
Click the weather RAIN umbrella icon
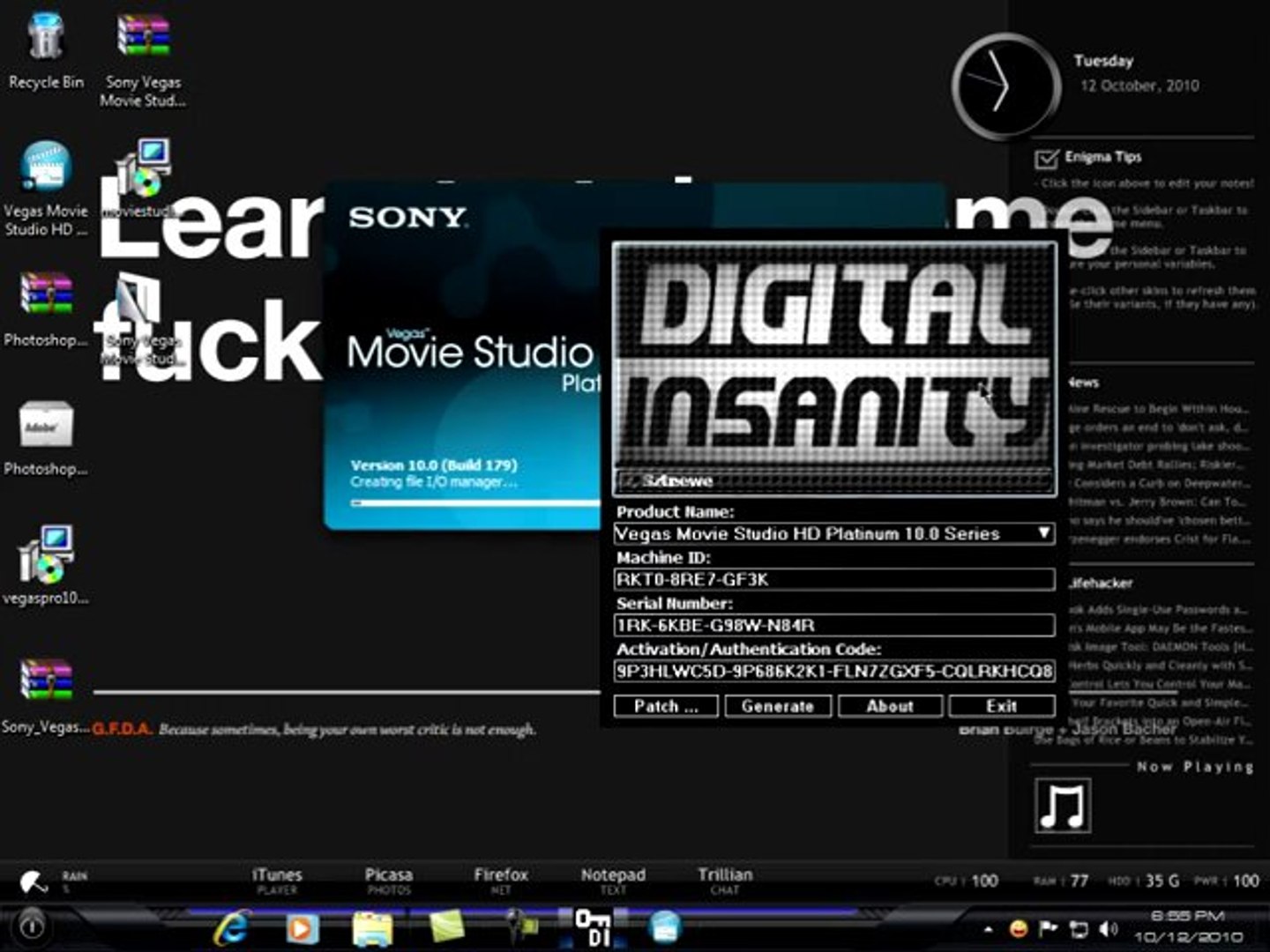point(33,881)
